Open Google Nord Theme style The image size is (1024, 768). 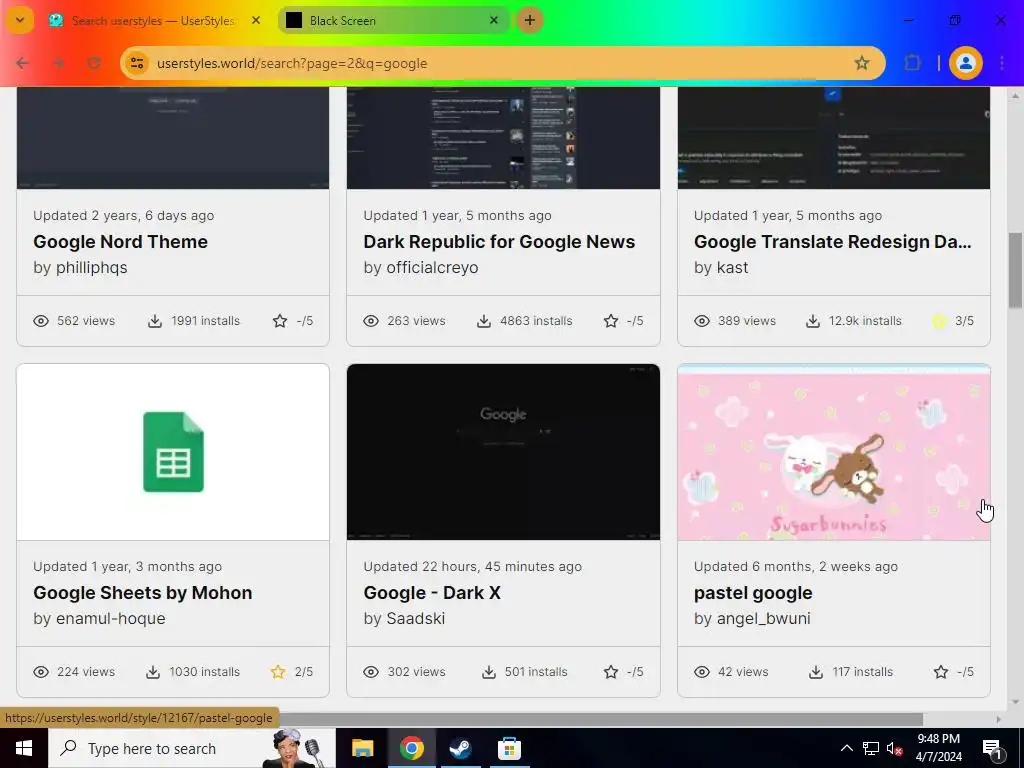(x=120, y=242)
